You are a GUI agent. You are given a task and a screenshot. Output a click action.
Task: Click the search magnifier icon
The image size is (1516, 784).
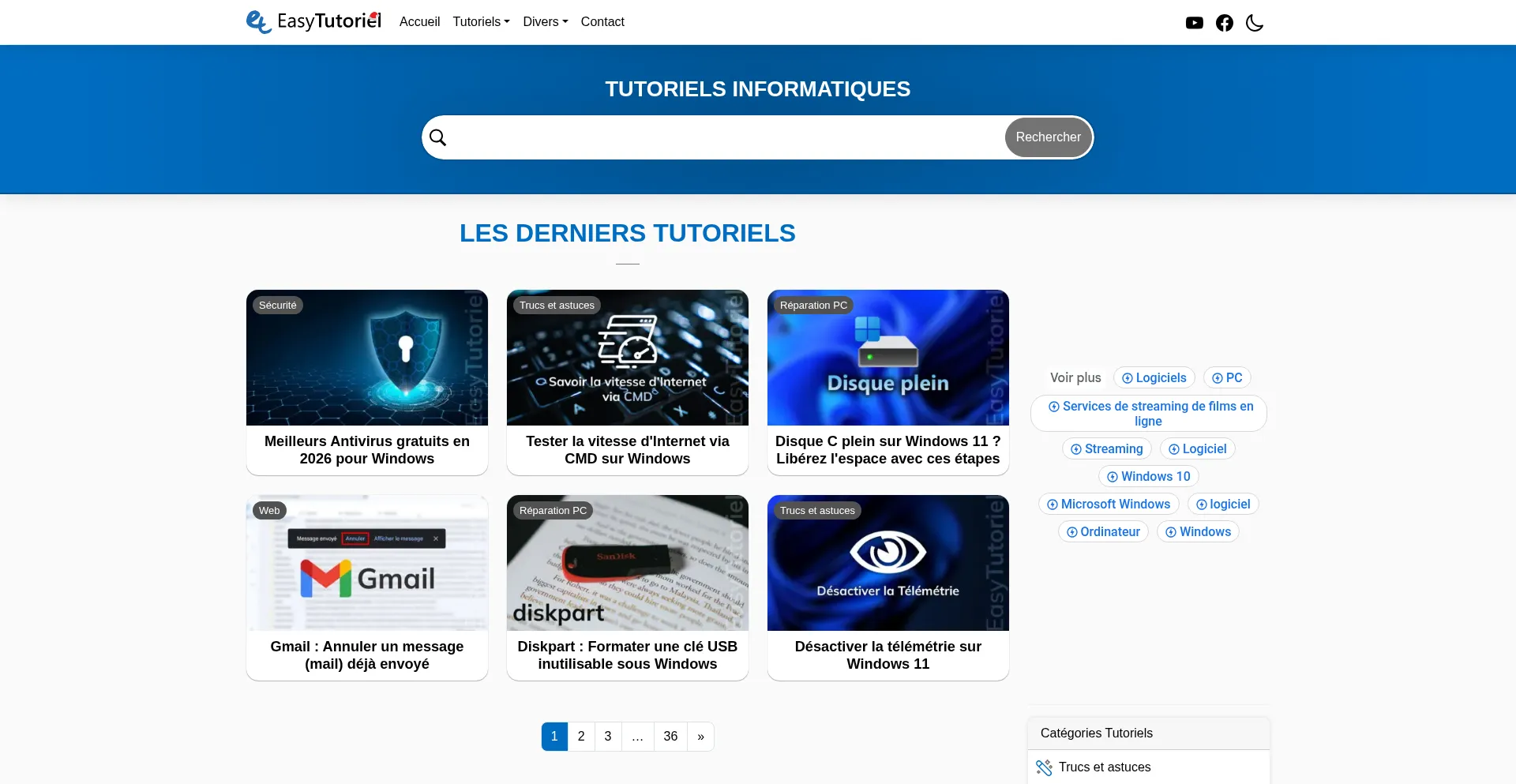[x=438, y=137]
